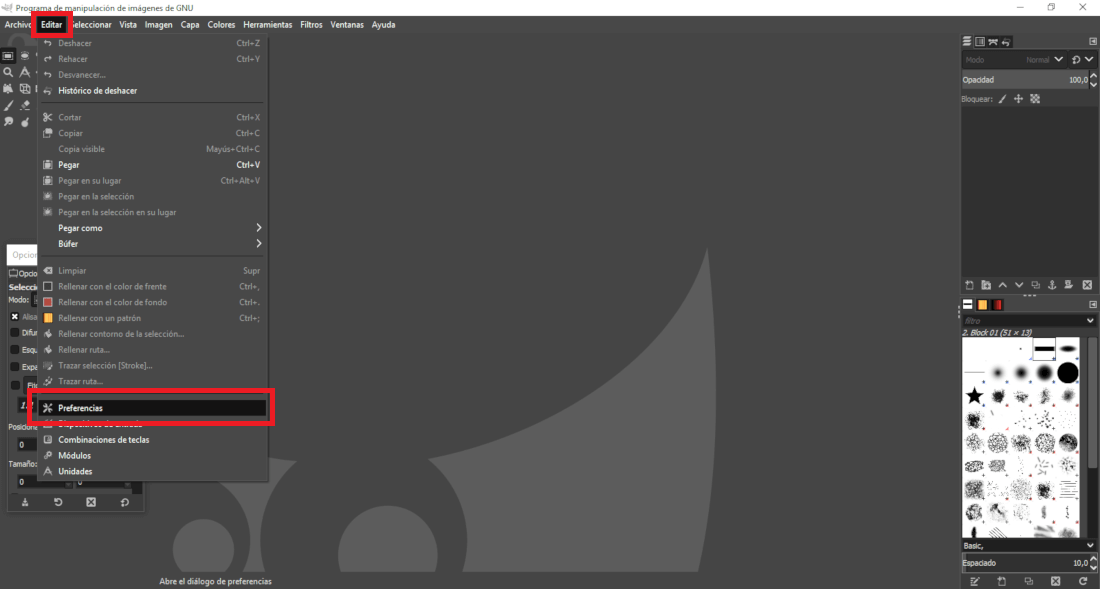
Task: Enable the Esquinas redondeadas checkbox
Action: coord(15,350)
